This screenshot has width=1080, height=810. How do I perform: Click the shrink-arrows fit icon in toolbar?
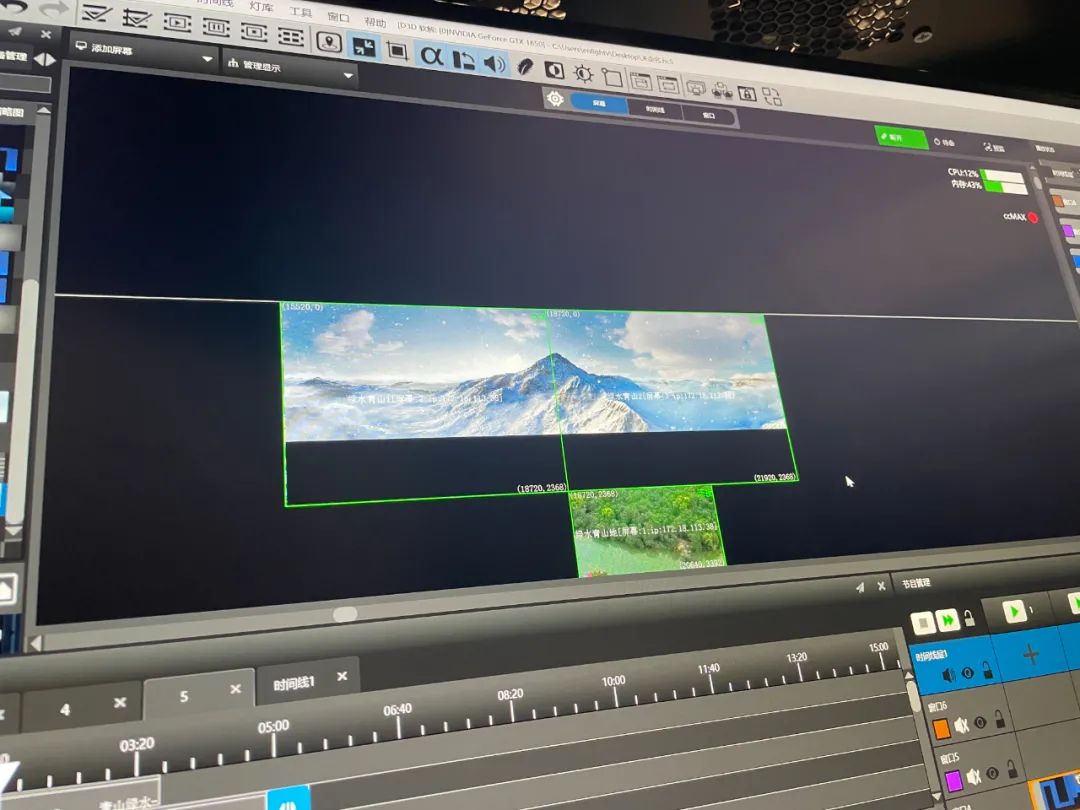(363, 46)
